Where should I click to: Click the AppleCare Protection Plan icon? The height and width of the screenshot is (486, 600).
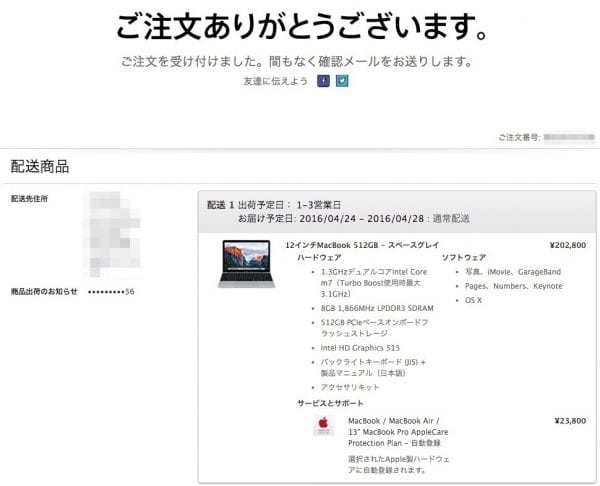[323, 426]
